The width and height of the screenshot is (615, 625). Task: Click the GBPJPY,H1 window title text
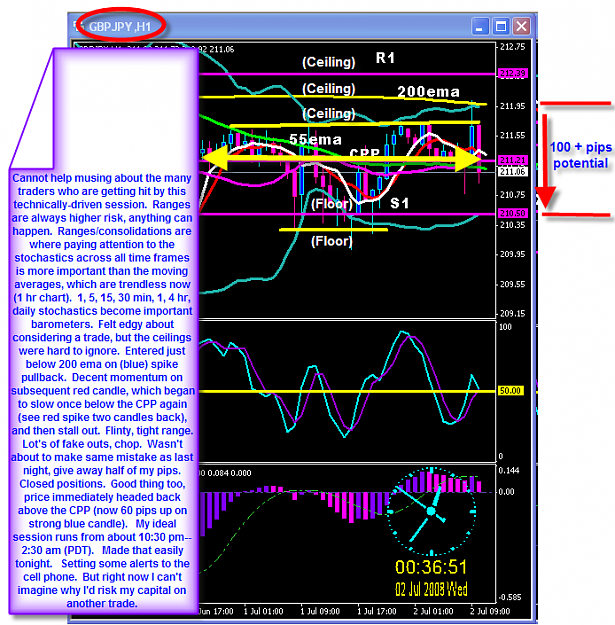coord(120,27)
